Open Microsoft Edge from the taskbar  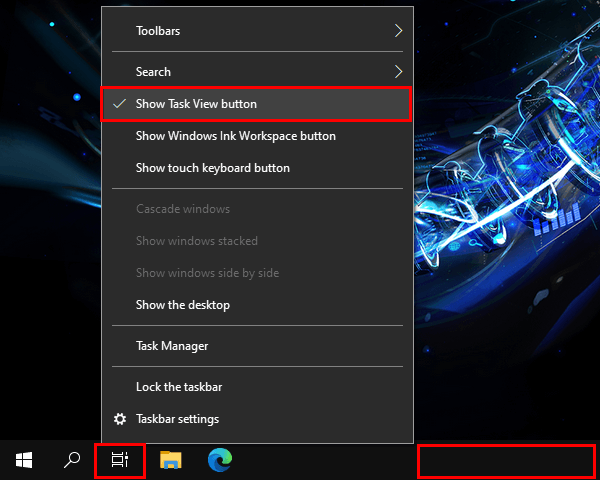click(220, 459)
